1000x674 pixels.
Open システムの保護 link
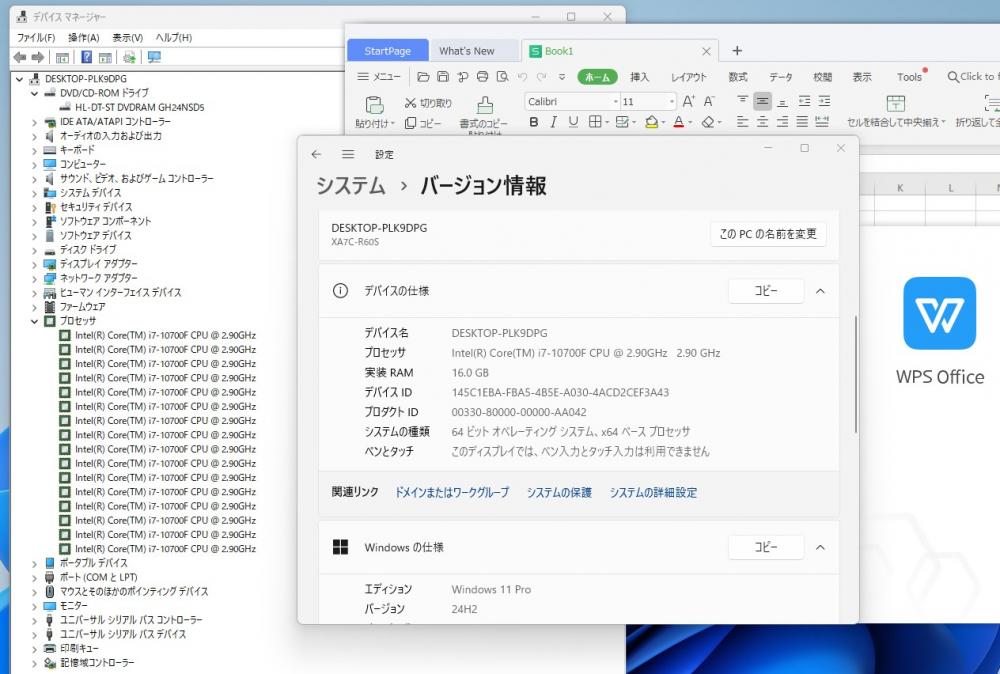tap(559, 492)
